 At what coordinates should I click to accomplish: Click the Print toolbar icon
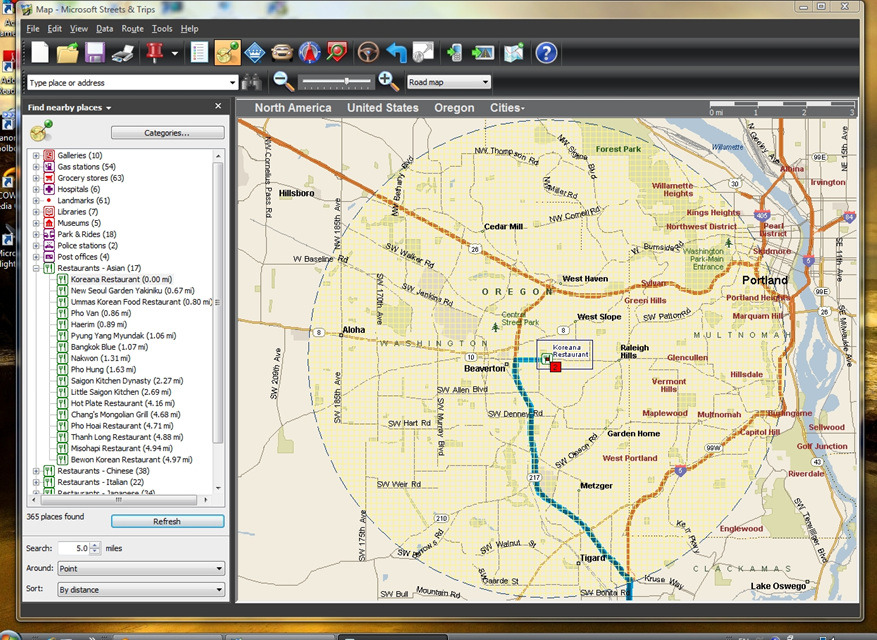tap(123, 53)
